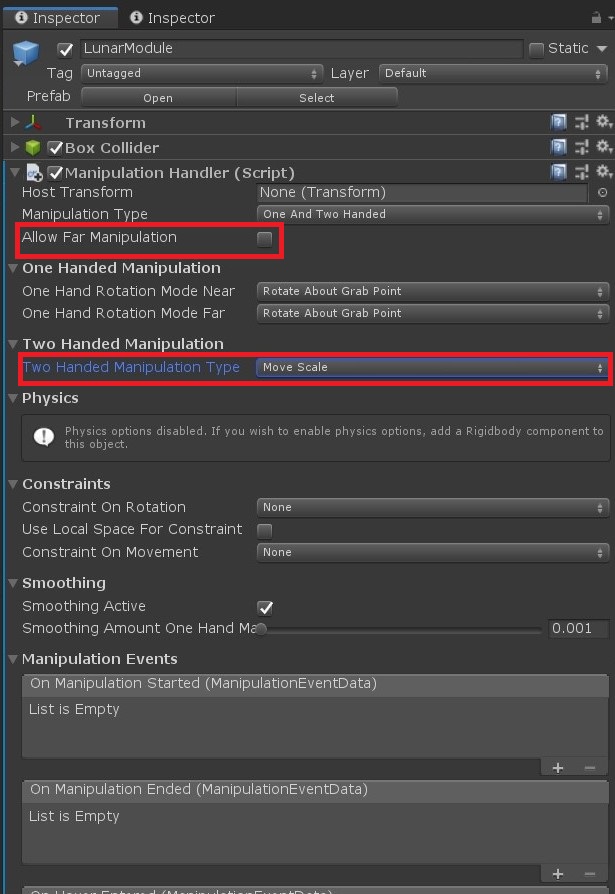Viewport: 615px width, 894px height.
Task: Click the green Box Collider icon
Action: pos(33,148)
